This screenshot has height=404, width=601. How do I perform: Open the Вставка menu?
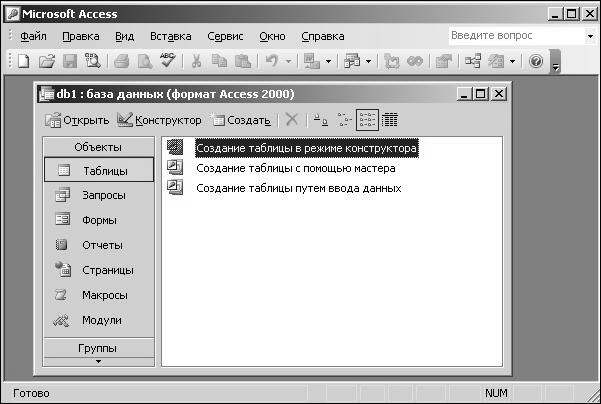coord(171,36)
